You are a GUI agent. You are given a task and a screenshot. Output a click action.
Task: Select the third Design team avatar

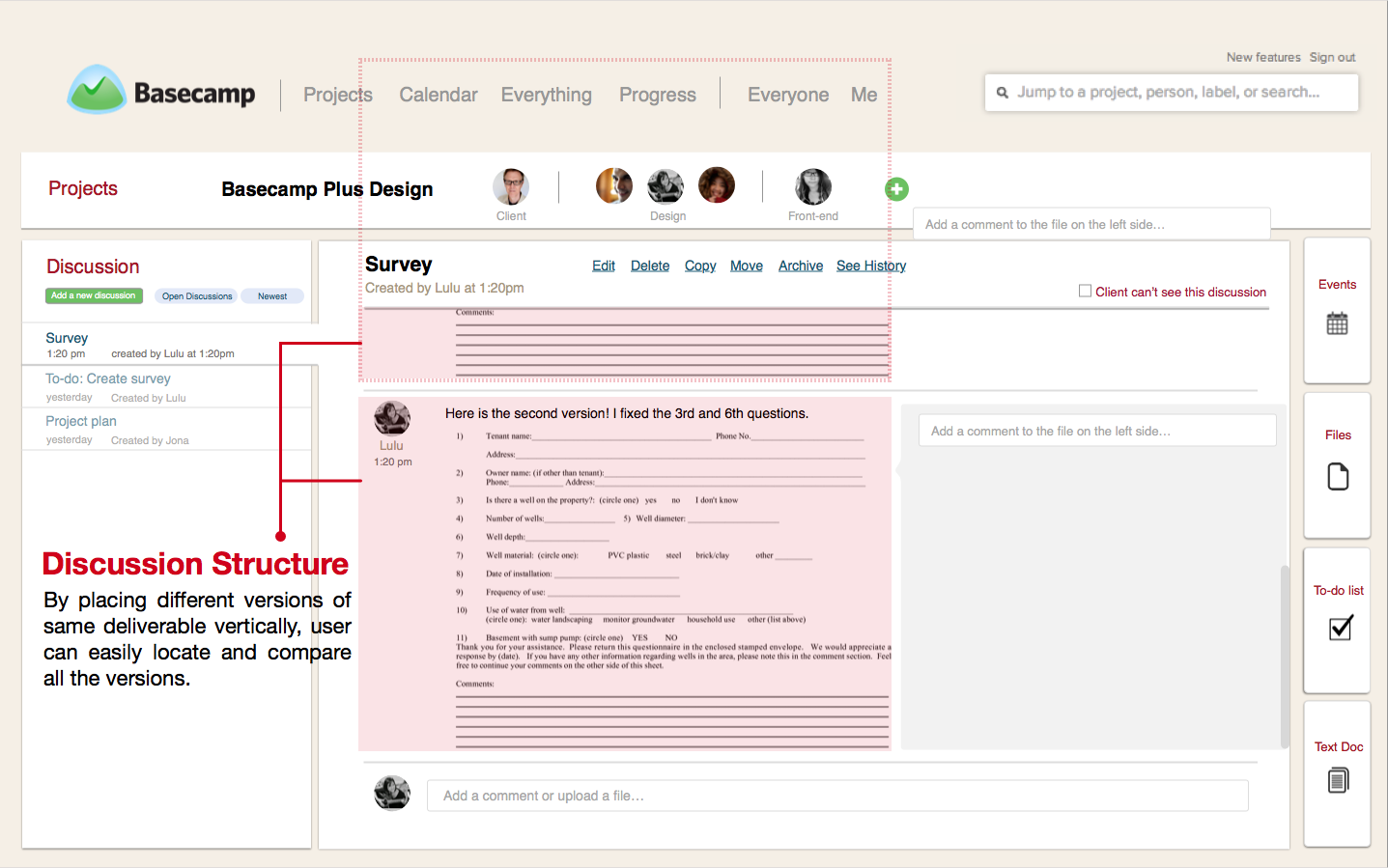pyautogui.click(x=717, y=184)
